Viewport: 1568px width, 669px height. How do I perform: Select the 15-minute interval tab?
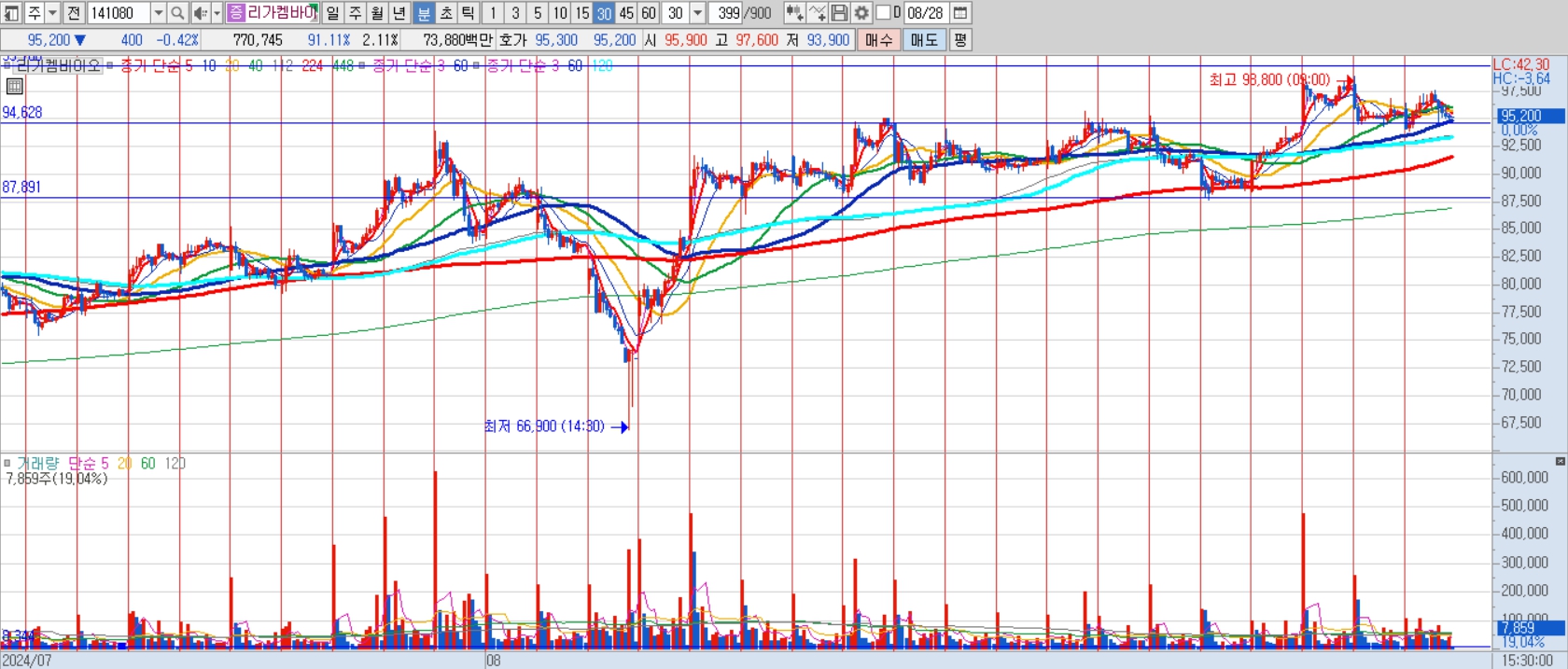pyautogui.click(x=582, y=13)
